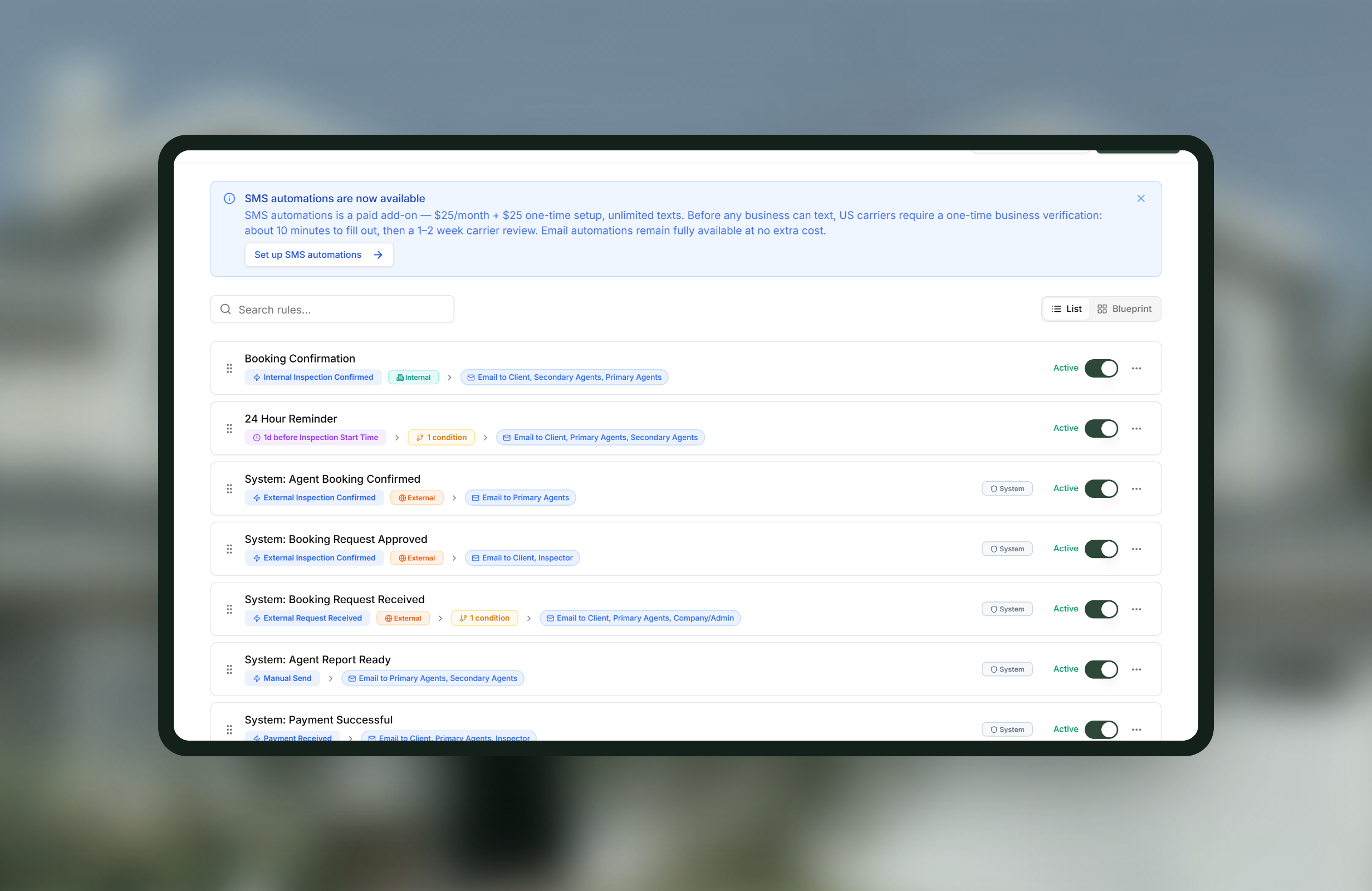
Task: Switch to List view
Action: (1066, 309)
